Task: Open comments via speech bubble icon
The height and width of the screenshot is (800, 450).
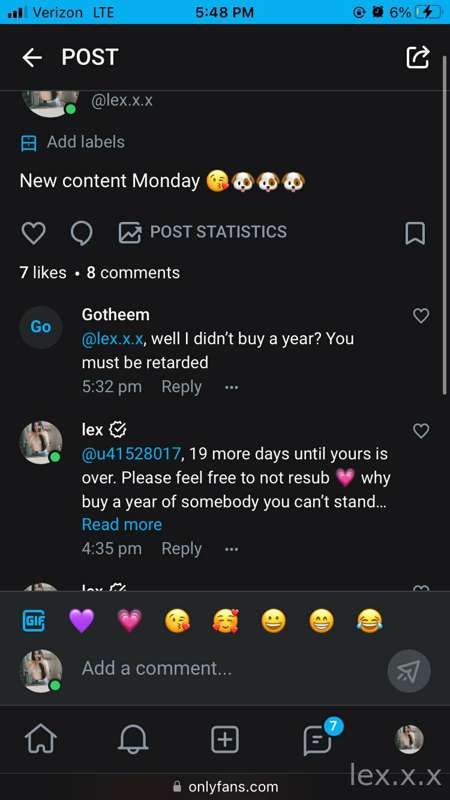Action: 82,234
